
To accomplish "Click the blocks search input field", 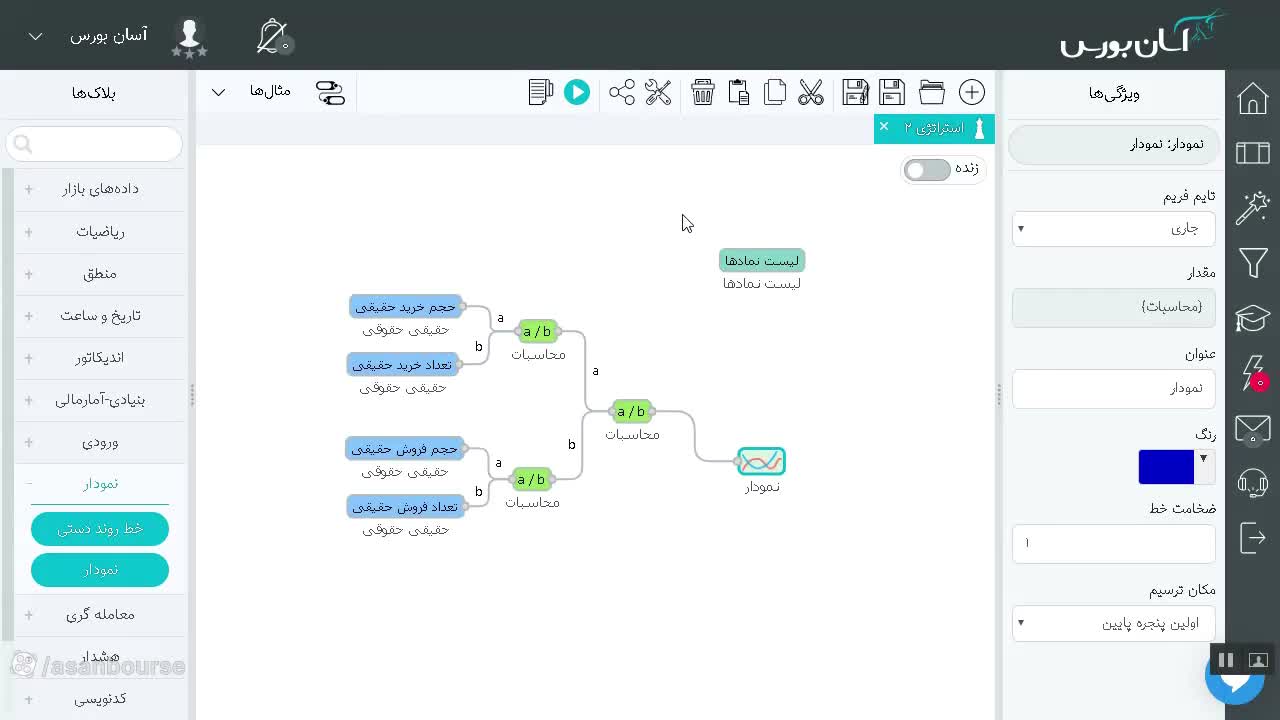I will point(95,144).
